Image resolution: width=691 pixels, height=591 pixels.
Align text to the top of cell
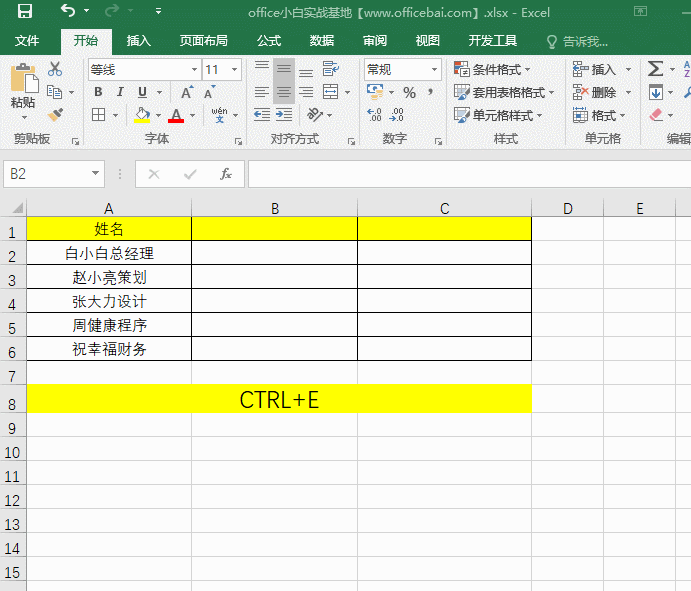262,68
